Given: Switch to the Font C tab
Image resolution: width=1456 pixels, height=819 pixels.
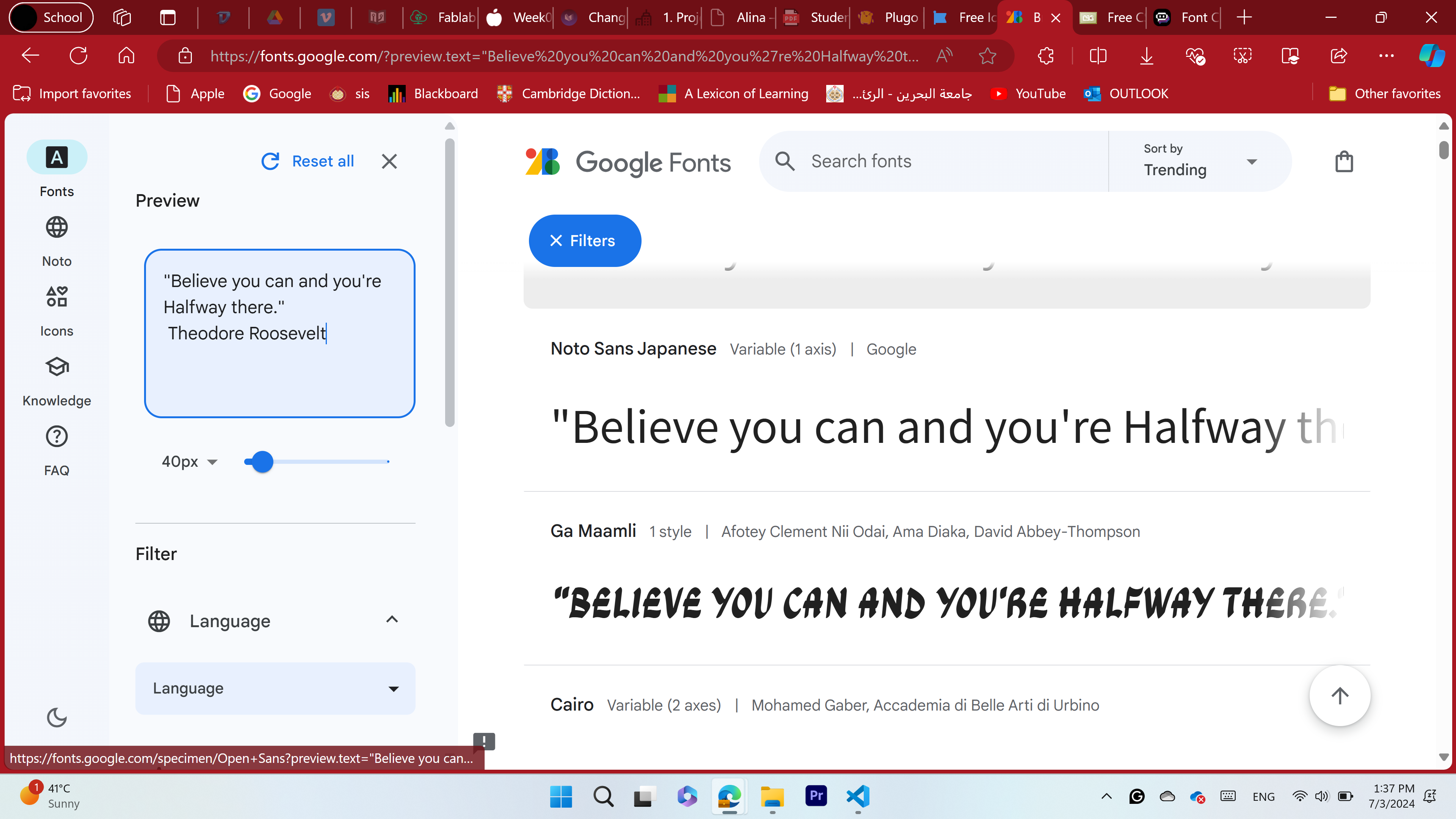Looking at the screenshot, I should 1185,17.
